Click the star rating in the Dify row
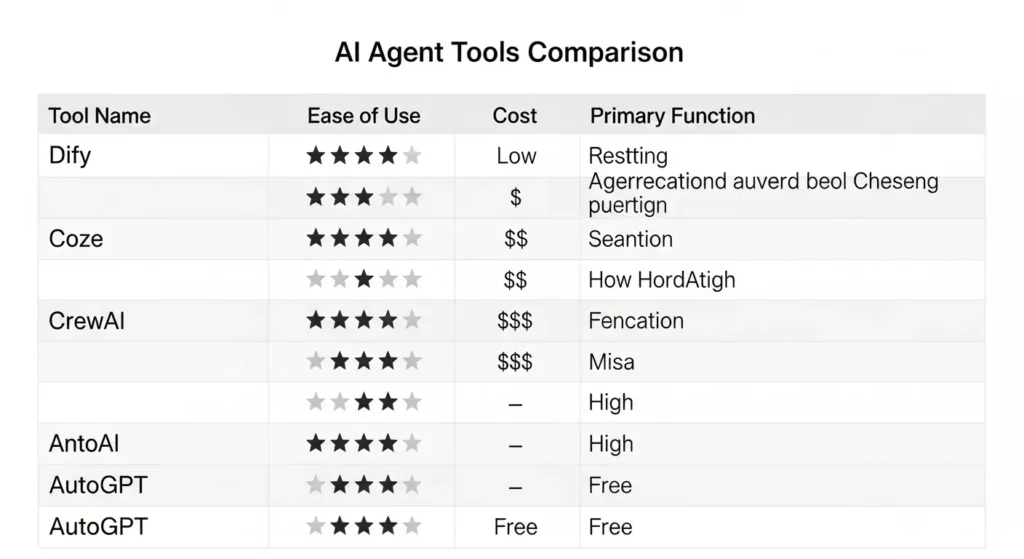The image size is (1024, 559). 363,156
